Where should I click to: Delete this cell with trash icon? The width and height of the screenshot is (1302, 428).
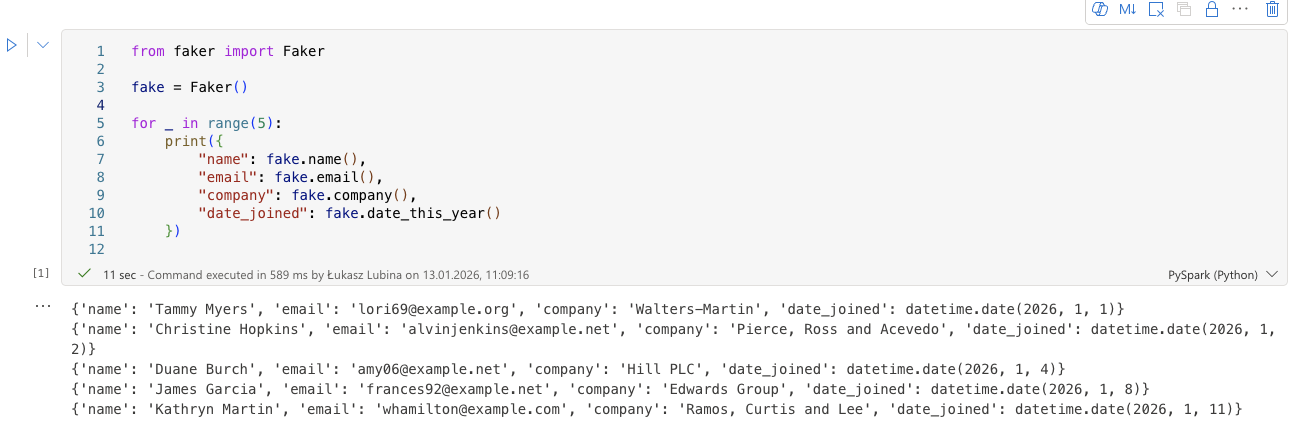coord(1272,9)
